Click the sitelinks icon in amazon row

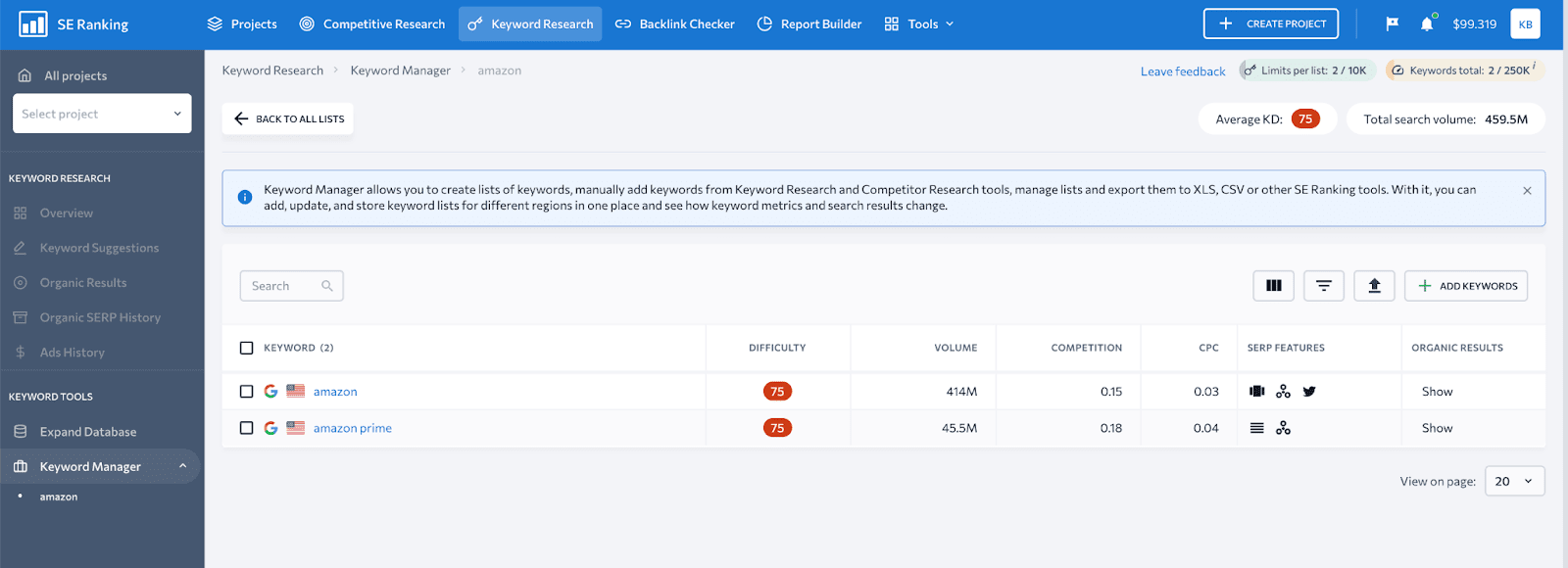point(1284,392)
